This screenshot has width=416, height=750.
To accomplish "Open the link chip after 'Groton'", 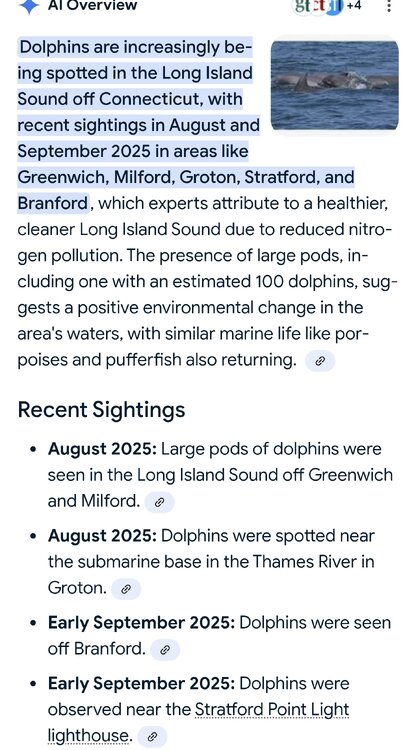I will click(x=126, y=589).
